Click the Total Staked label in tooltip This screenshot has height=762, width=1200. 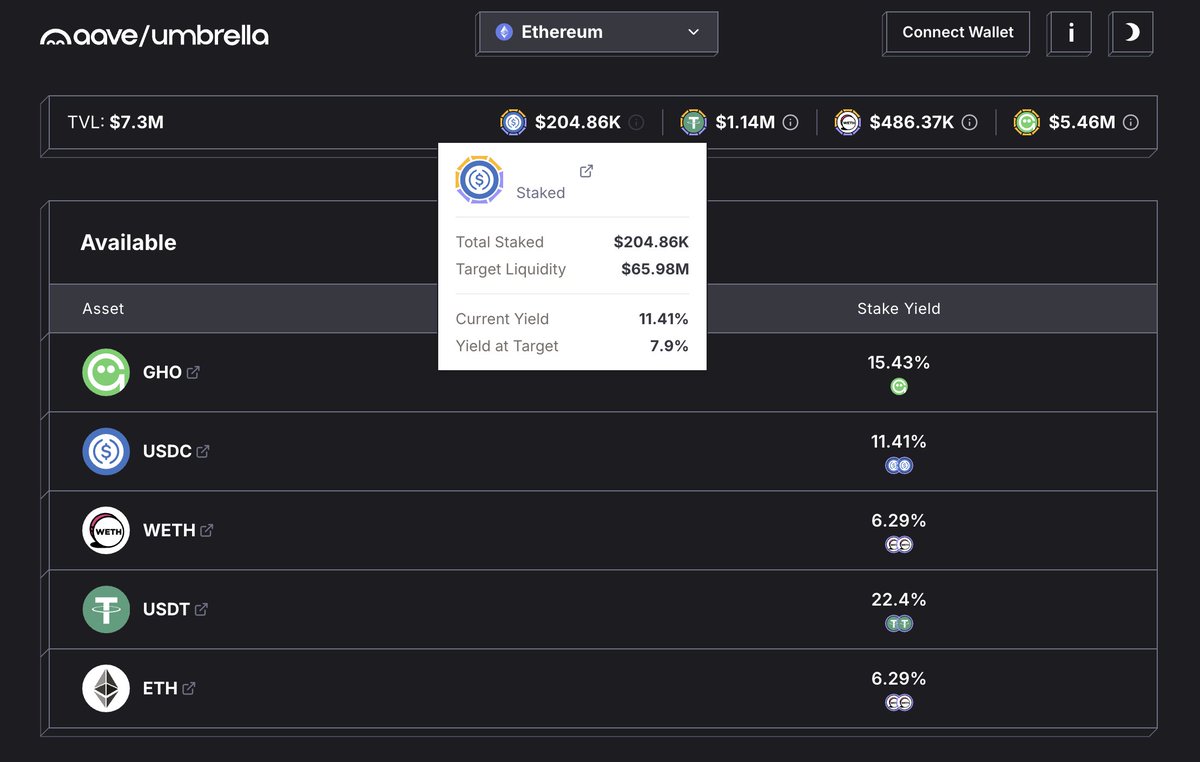pos(500,242)
